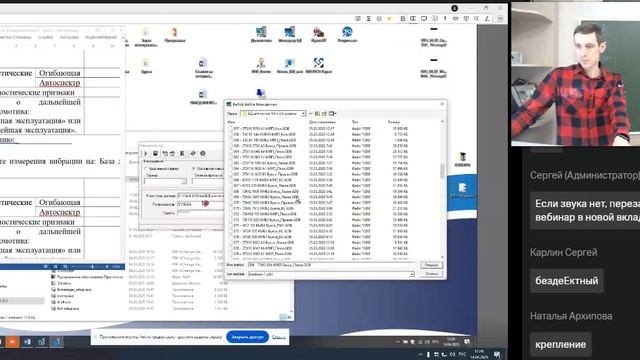
Task: Click the monitor icon in top toolbar
Action: pos(424,19)
